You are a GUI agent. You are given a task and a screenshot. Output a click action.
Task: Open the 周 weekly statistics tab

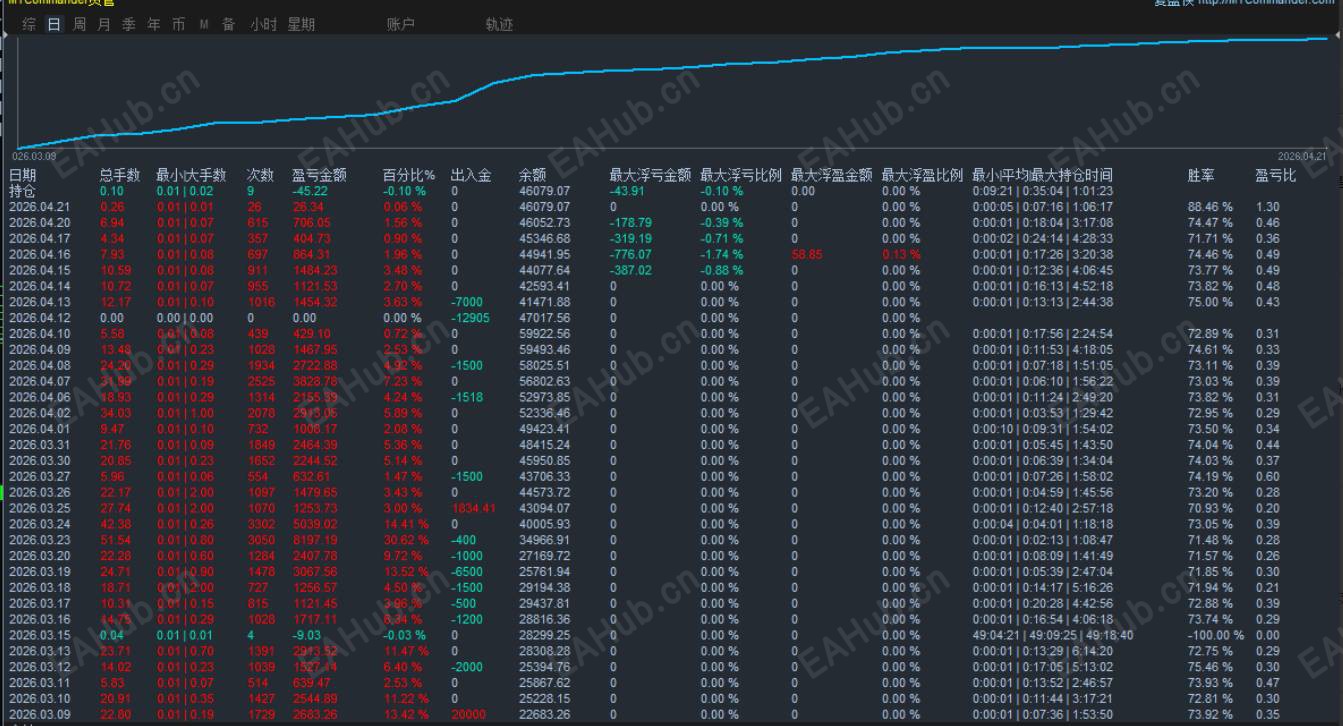[x=79, y=24]
